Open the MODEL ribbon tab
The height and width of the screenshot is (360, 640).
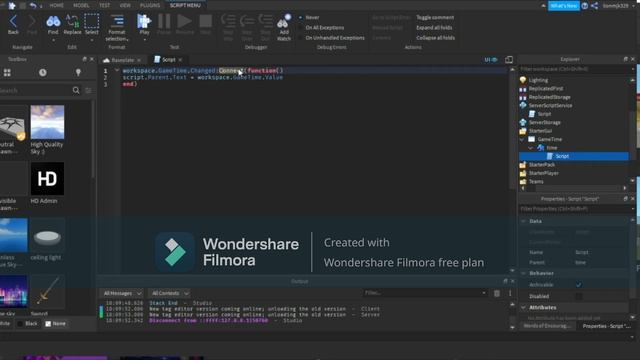point(81,5)
